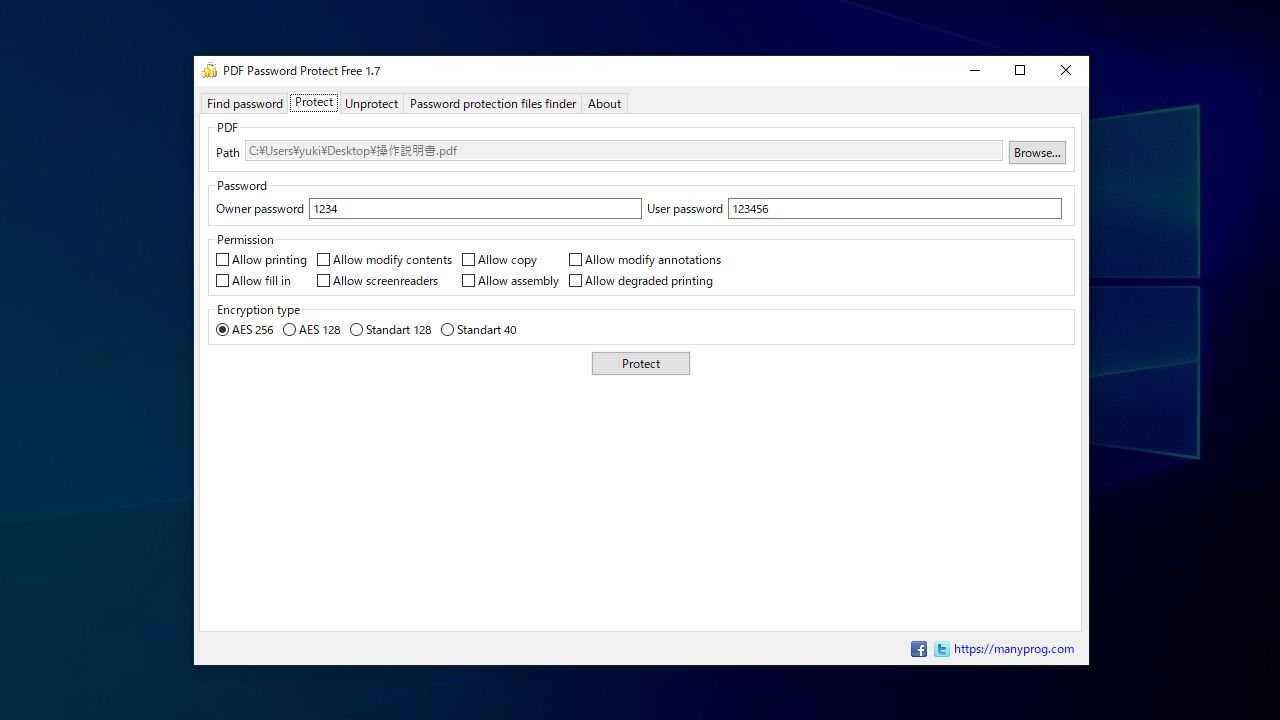Open the Twitter icon link
Screen dimensions: 1280x720
(941, 649)
